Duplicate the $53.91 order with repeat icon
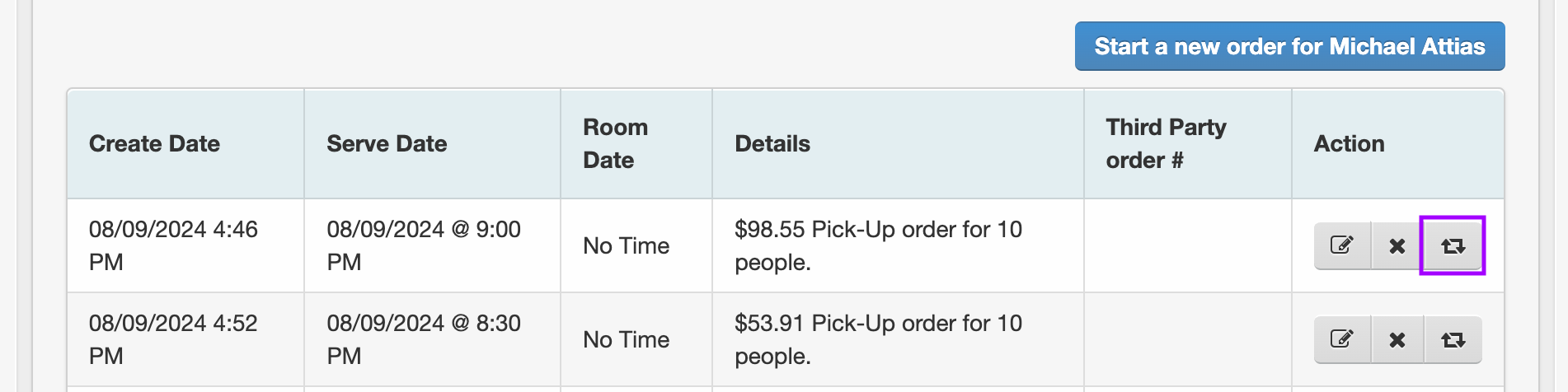Viewport: 1568px width, 392px height. [x=1453, y=339]
